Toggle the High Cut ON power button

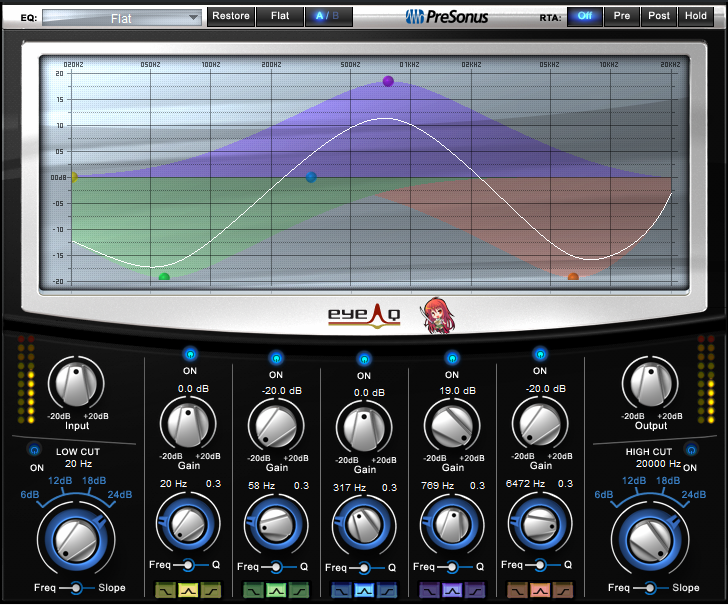691,449
